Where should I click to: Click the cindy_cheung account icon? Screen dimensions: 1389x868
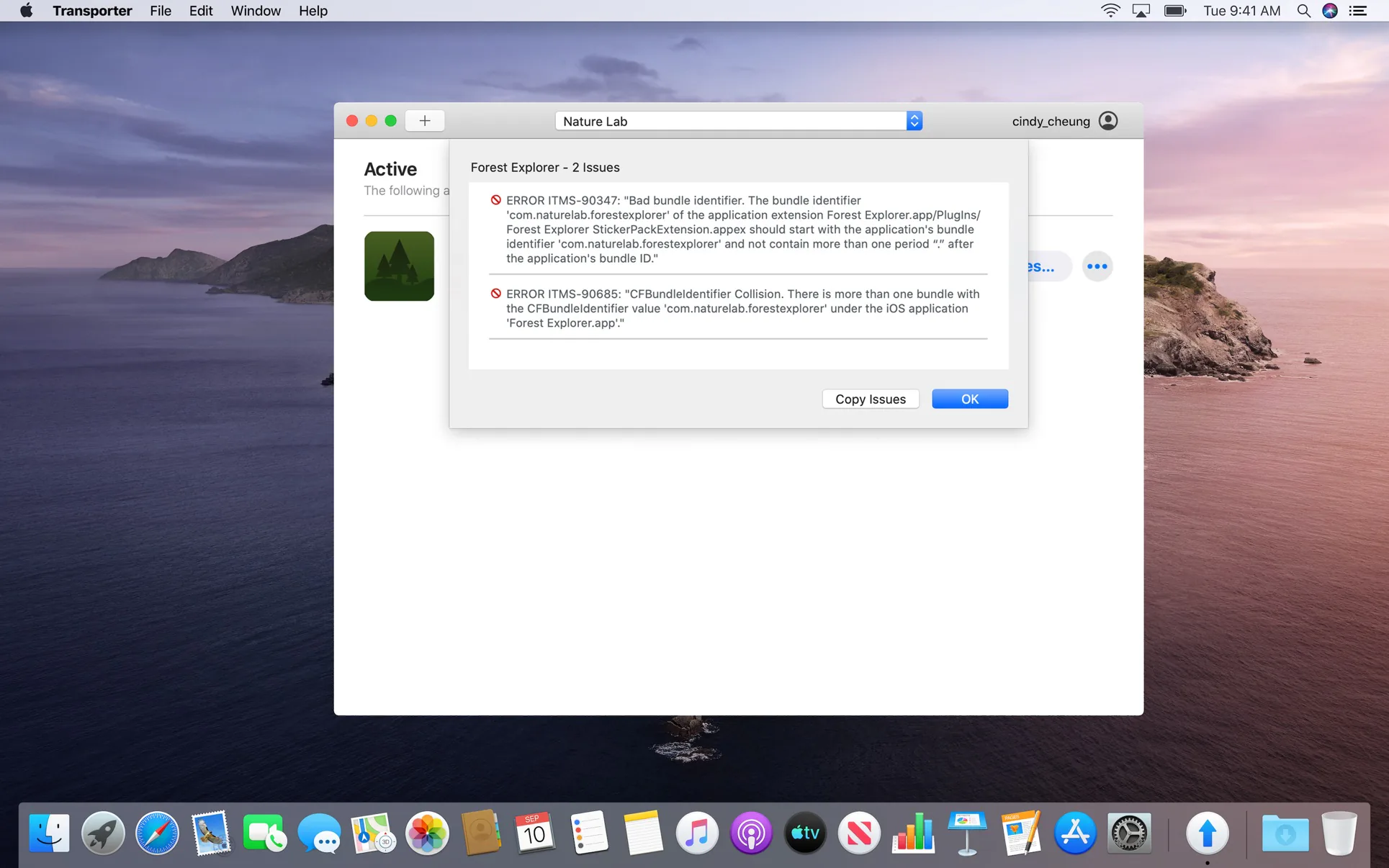[1108, 121]
